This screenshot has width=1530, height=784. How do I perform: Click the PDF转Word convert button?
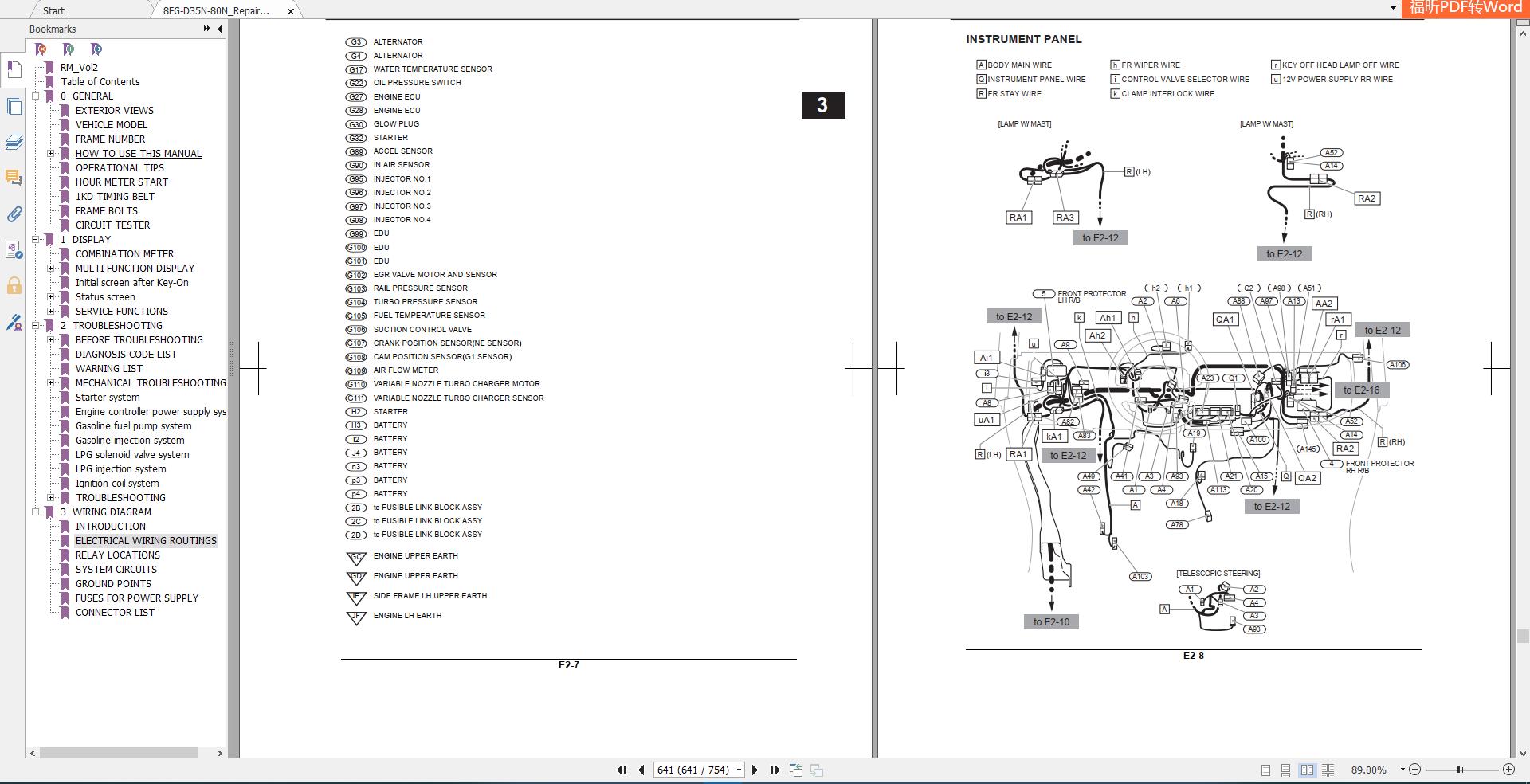tap(1465, 9)
